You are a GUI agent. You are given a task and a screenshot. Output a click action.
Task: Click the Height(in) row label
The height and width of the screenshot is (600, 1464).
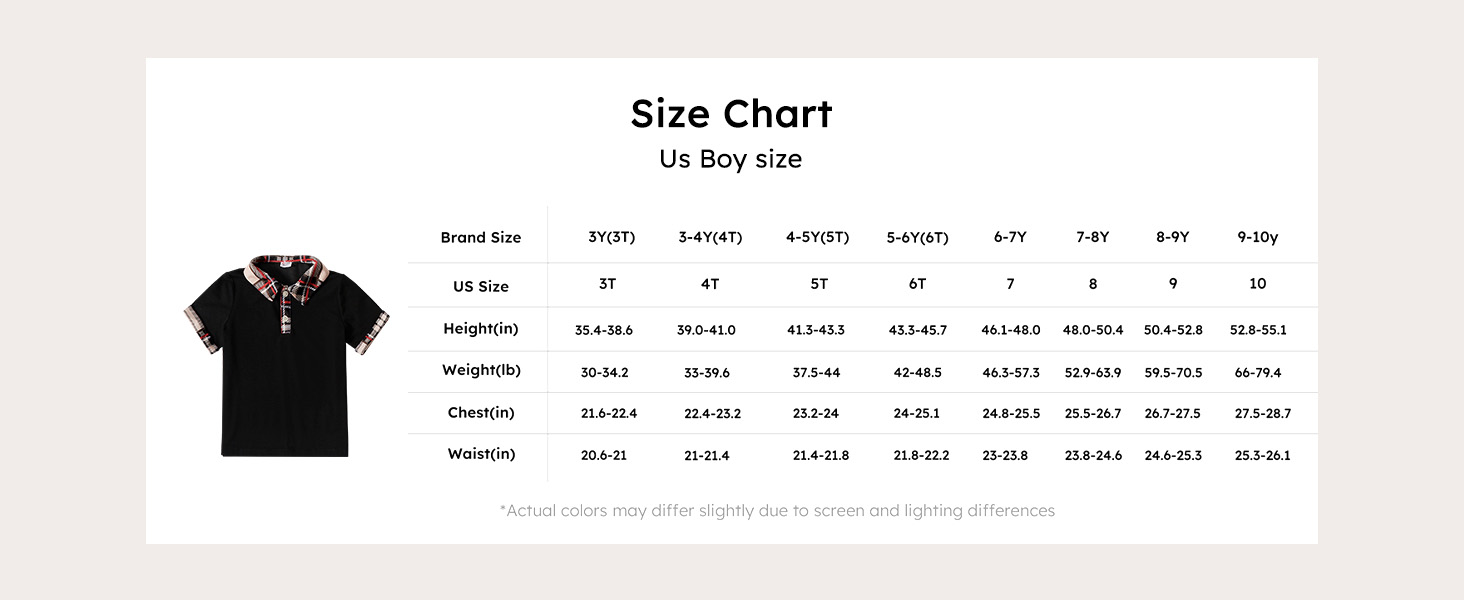(481, 329)
